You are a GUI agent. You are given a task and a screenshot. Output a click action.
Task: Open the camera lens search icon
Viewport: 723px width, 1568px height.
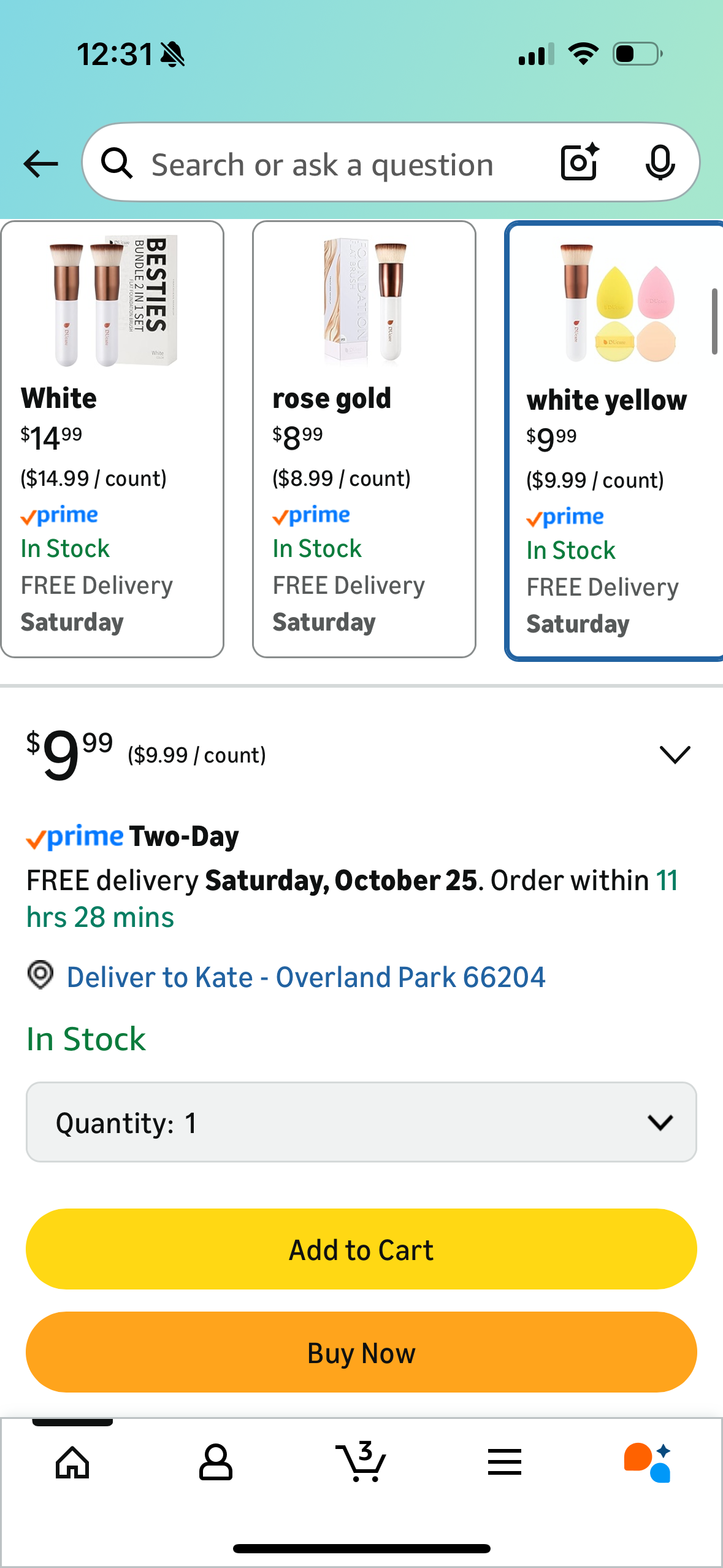pos(579,163)
